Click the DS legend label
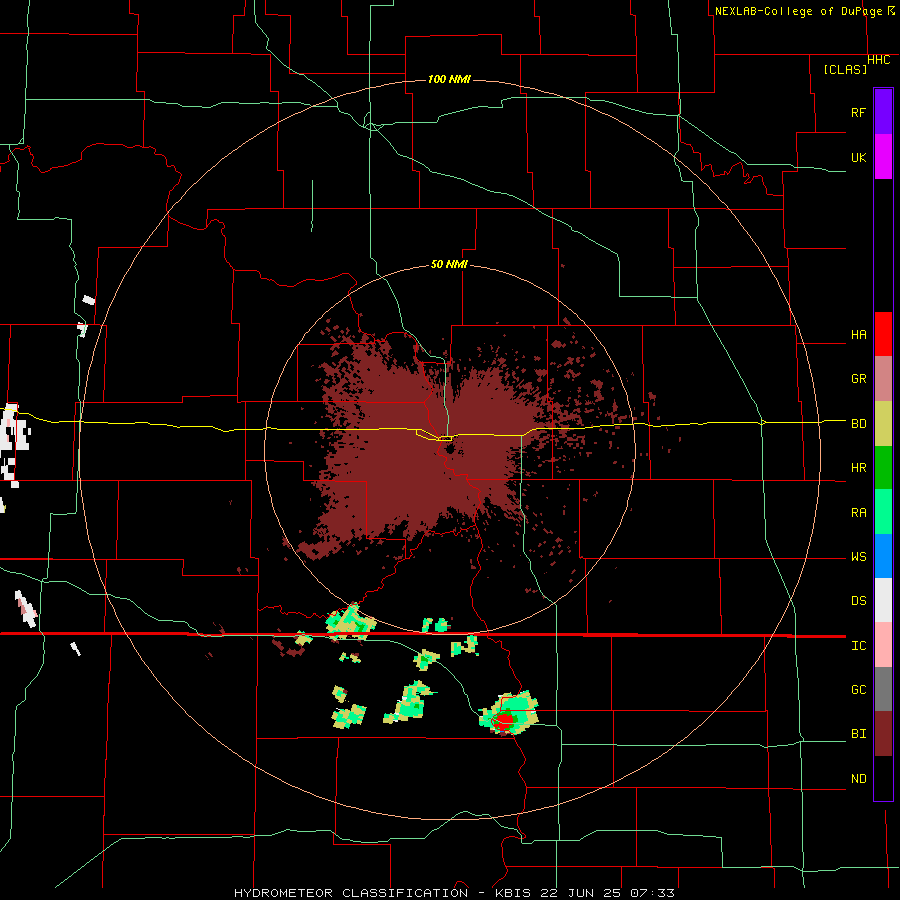Viewport: 900px width, 900px height. [x=859, y=601]
